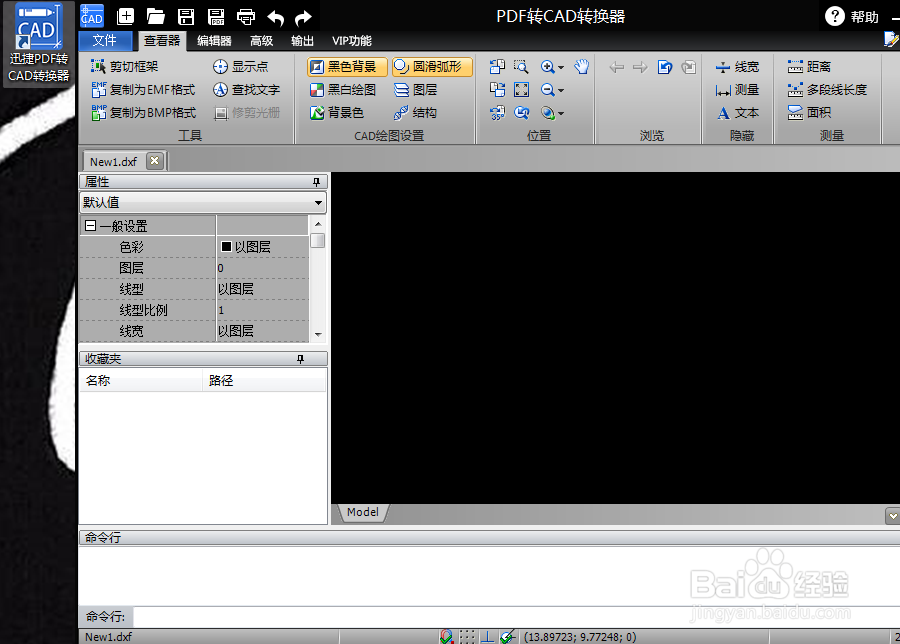Open the 默认值 properties dropdown
The height and width of the screenshot is (644, 900).
click(x=318, y=203)
